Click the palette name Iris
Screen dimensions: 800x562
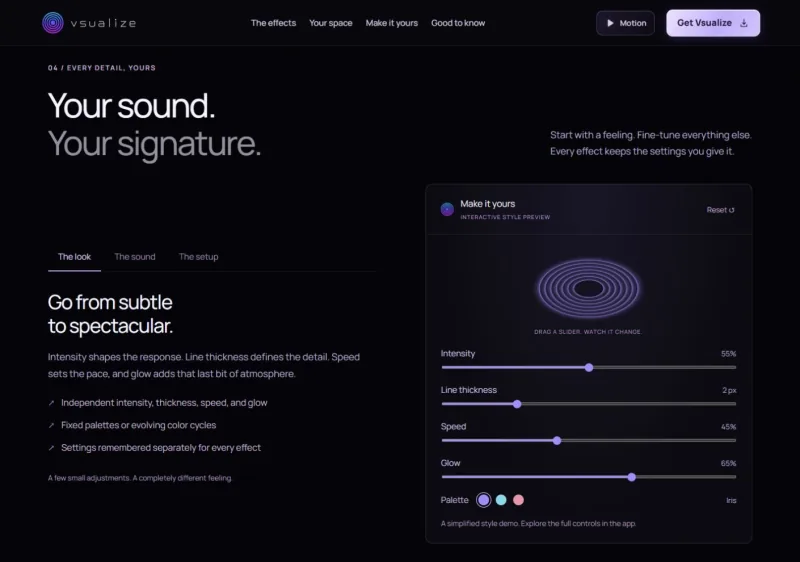pyautogui.click(x=731, y=500)
